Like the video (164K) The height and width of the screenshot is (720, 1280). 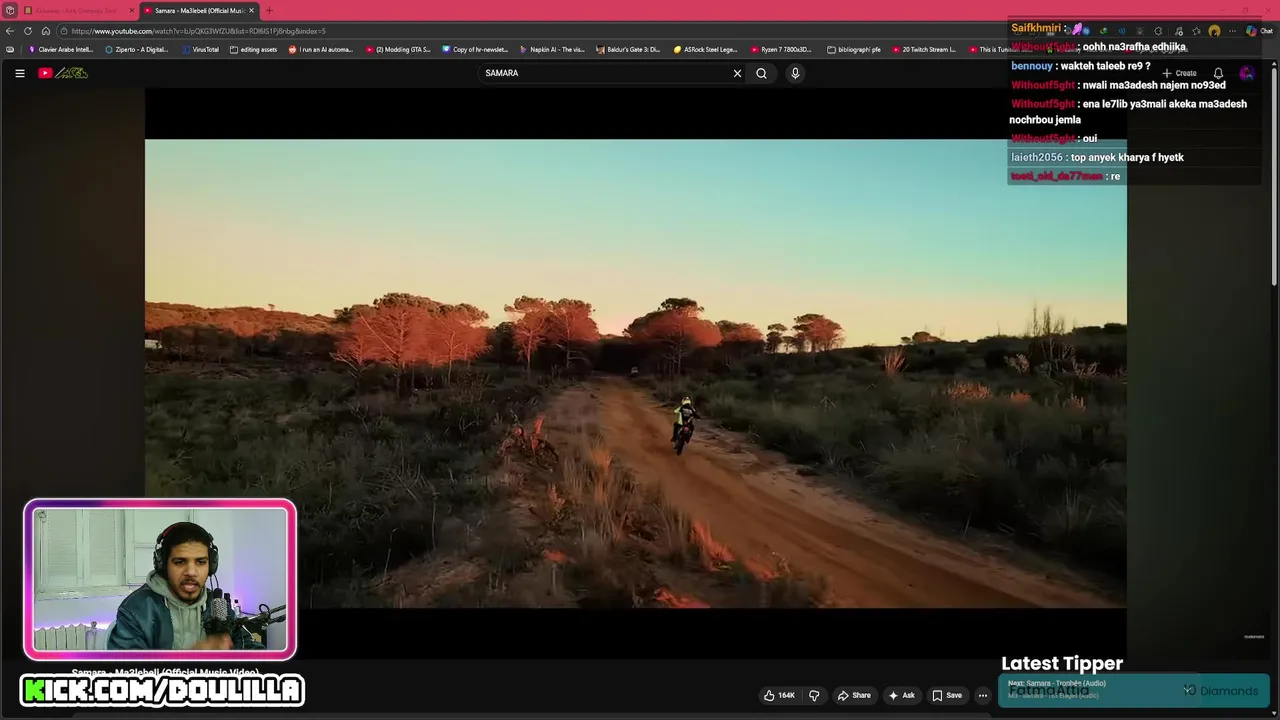779,695
